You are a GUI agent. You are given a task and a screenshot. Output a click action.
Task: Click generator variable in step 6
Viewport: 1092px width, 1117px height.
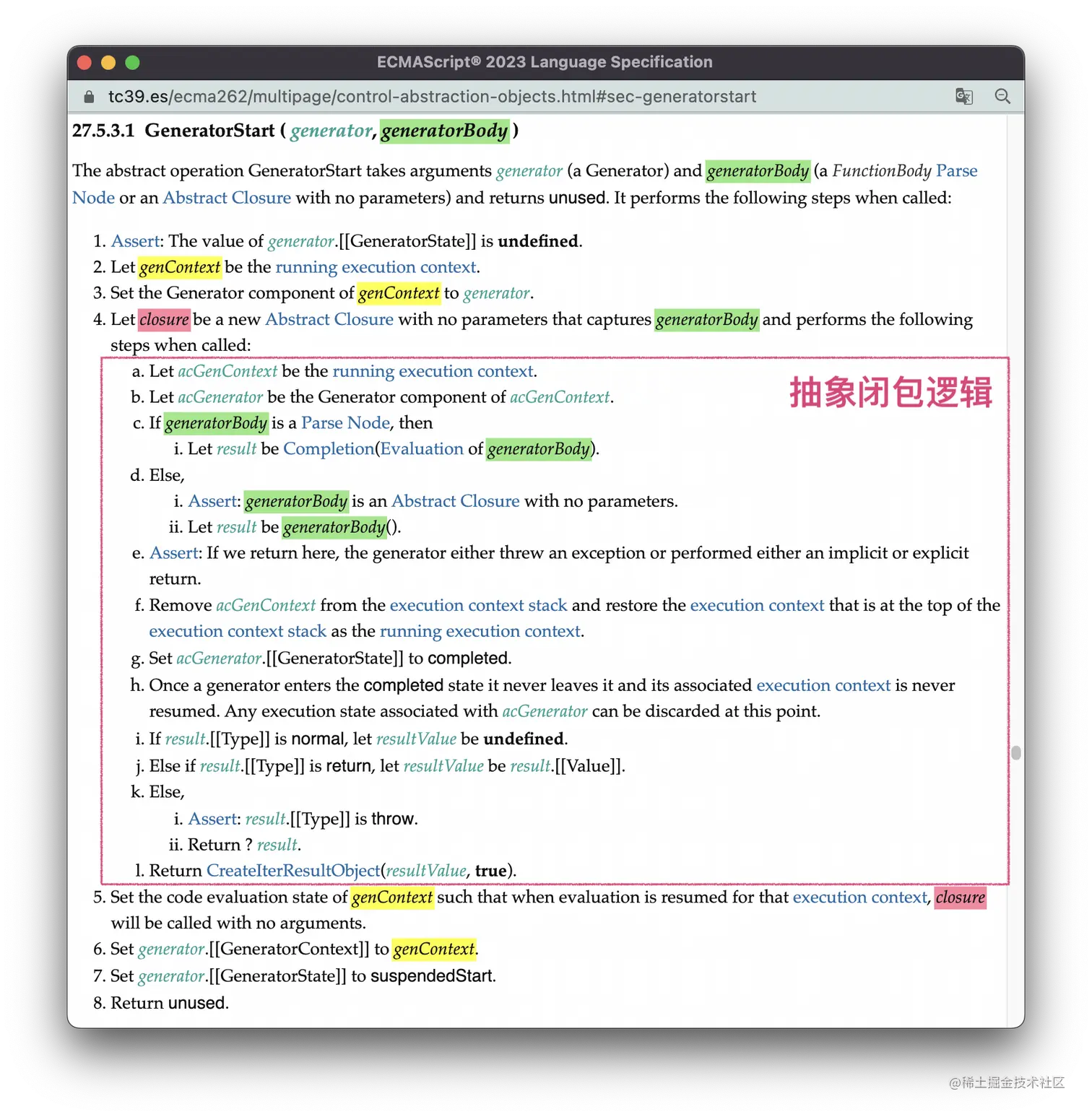pos(171,949)
